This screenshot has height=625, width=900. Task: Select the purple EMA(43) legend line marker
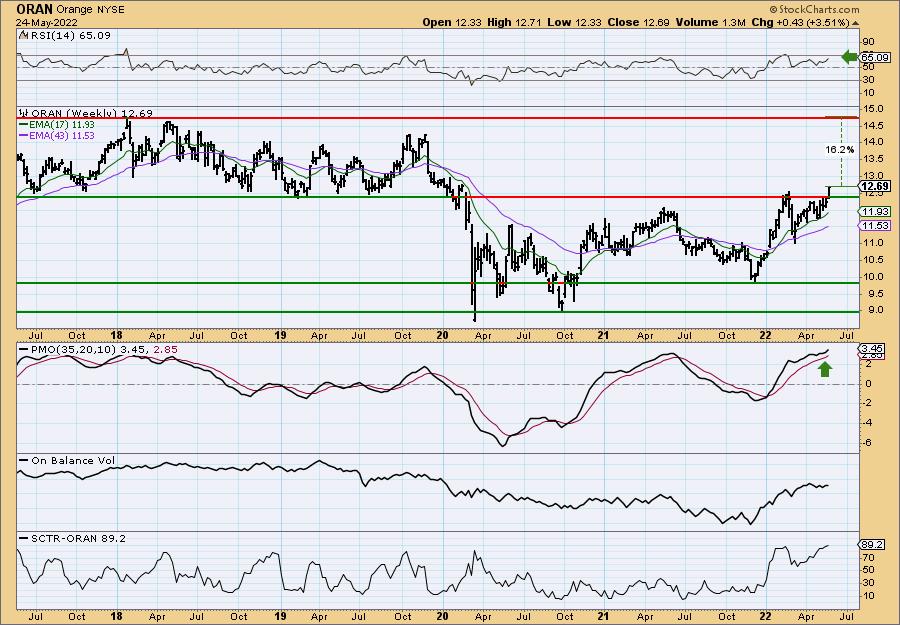[x=24, y=135]
